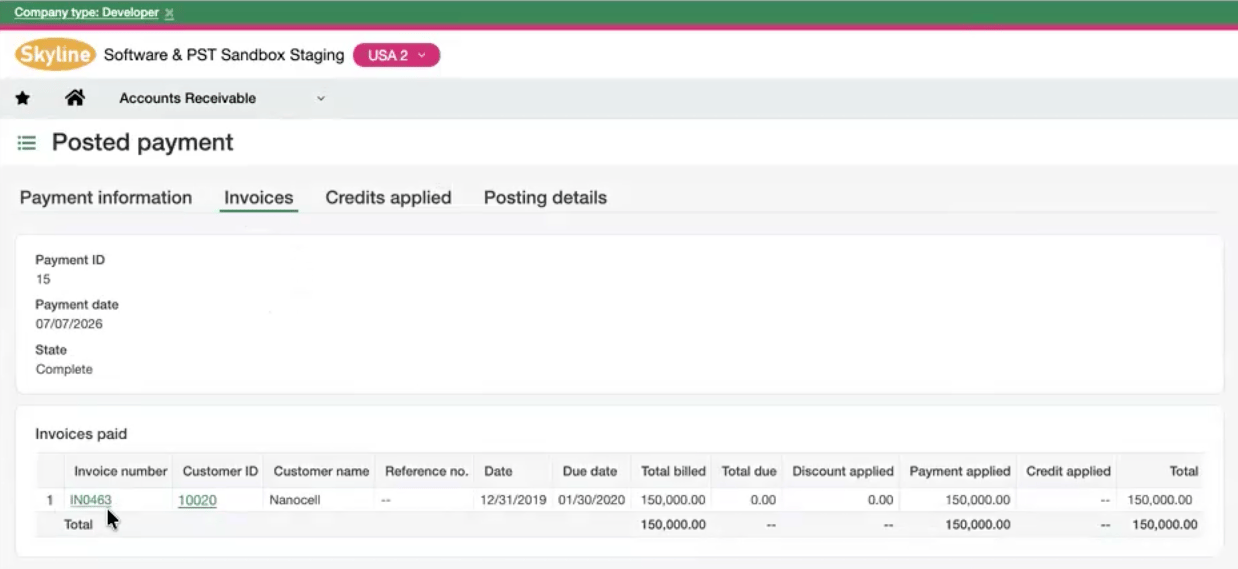This screenshot has height=569, width=1238.
Task: Open the list menu icon beside Posted payment
Action: [x=27, y=143]
